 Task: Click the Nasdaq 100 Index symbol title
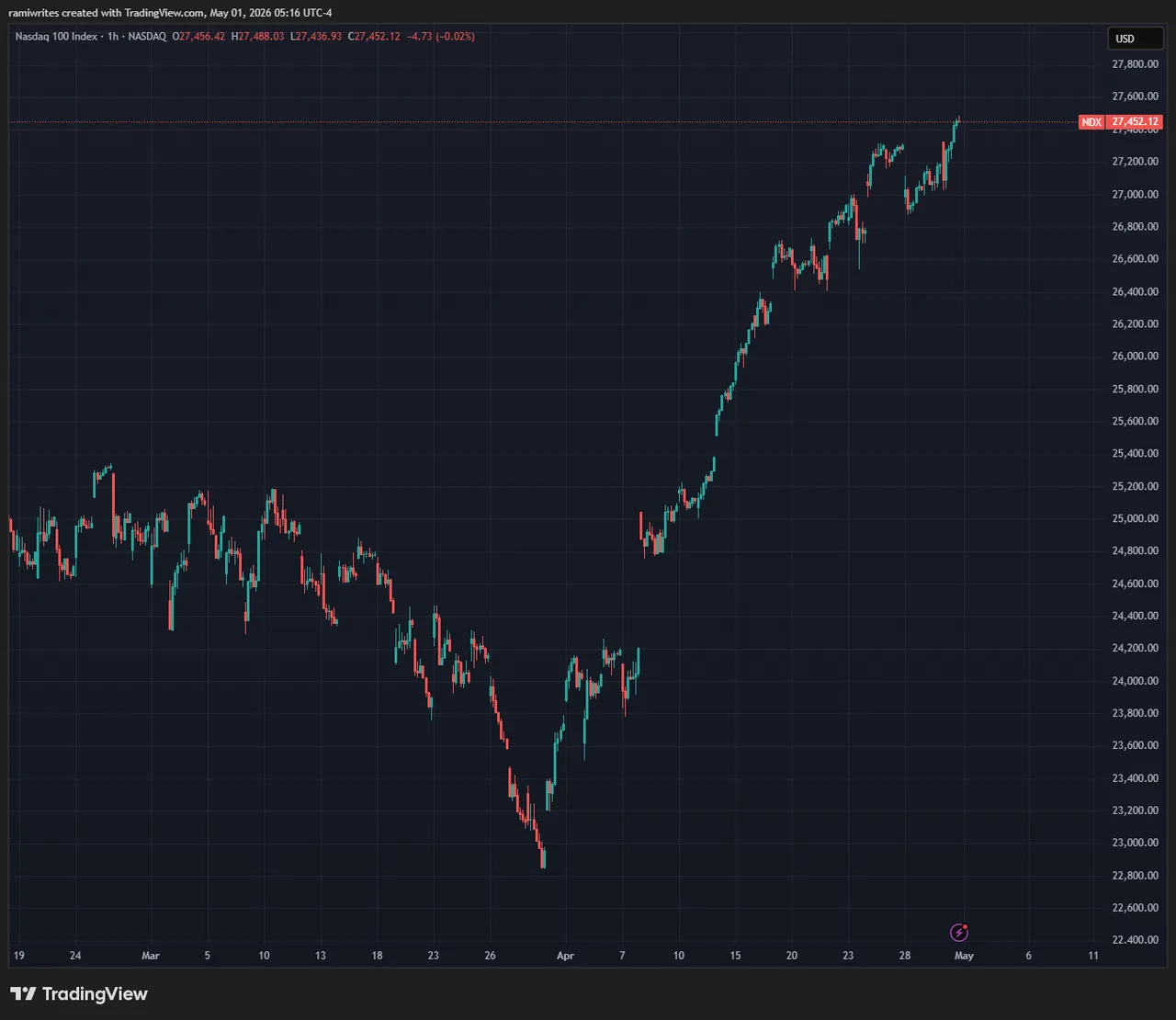(56, 37)
